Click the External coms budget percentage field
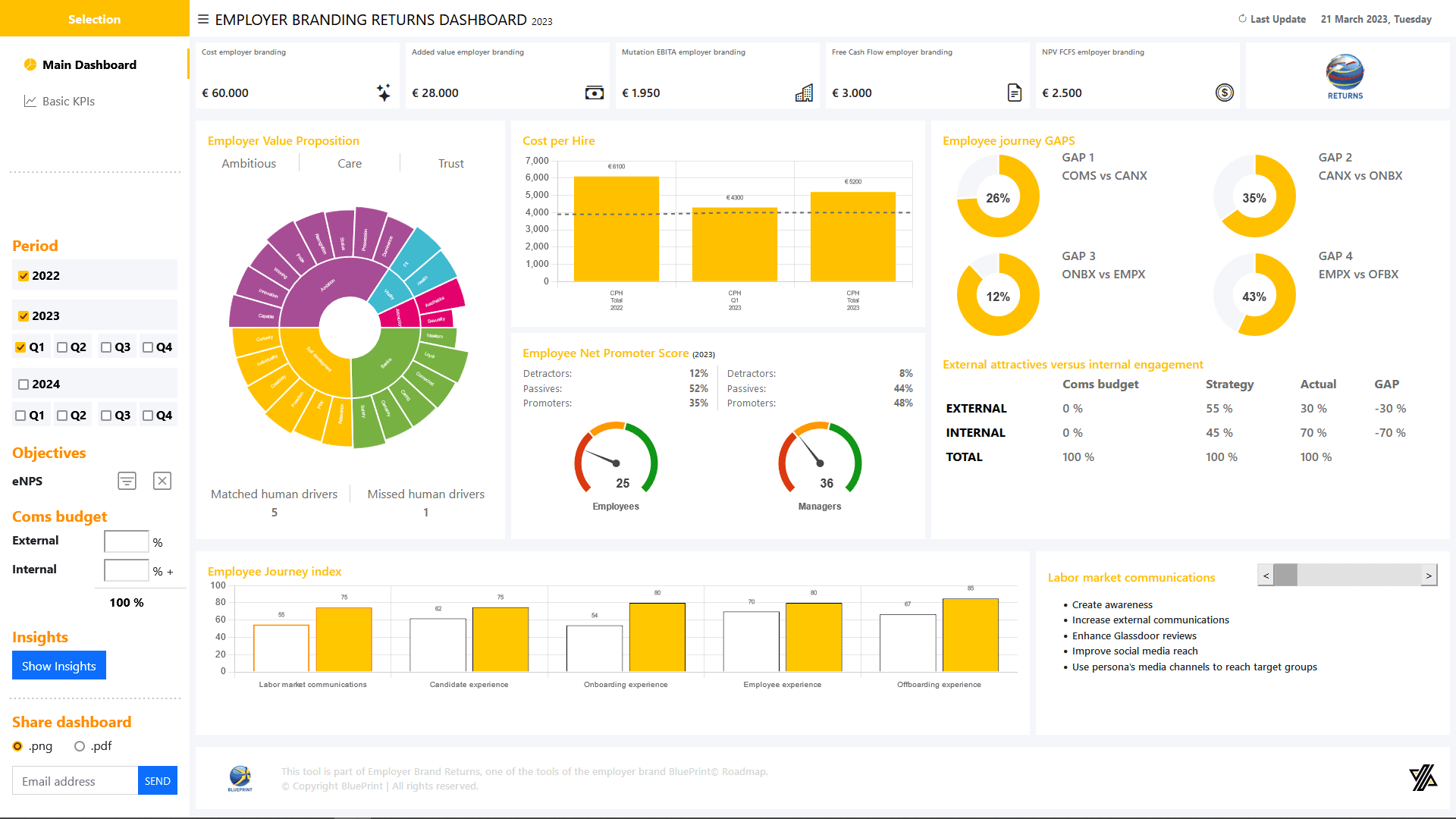Image resolution: width=1456 pixels, height=819 pixels. pyautogui.click(x=127, y=541)
